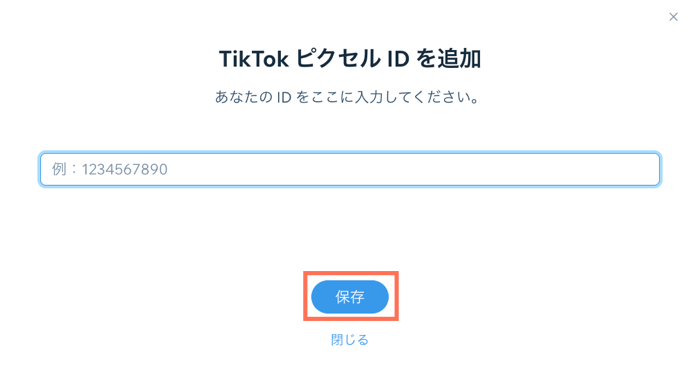Click the TikTok pixel ID input field
The width and height of the screenshot is (700, 378).
350,169
